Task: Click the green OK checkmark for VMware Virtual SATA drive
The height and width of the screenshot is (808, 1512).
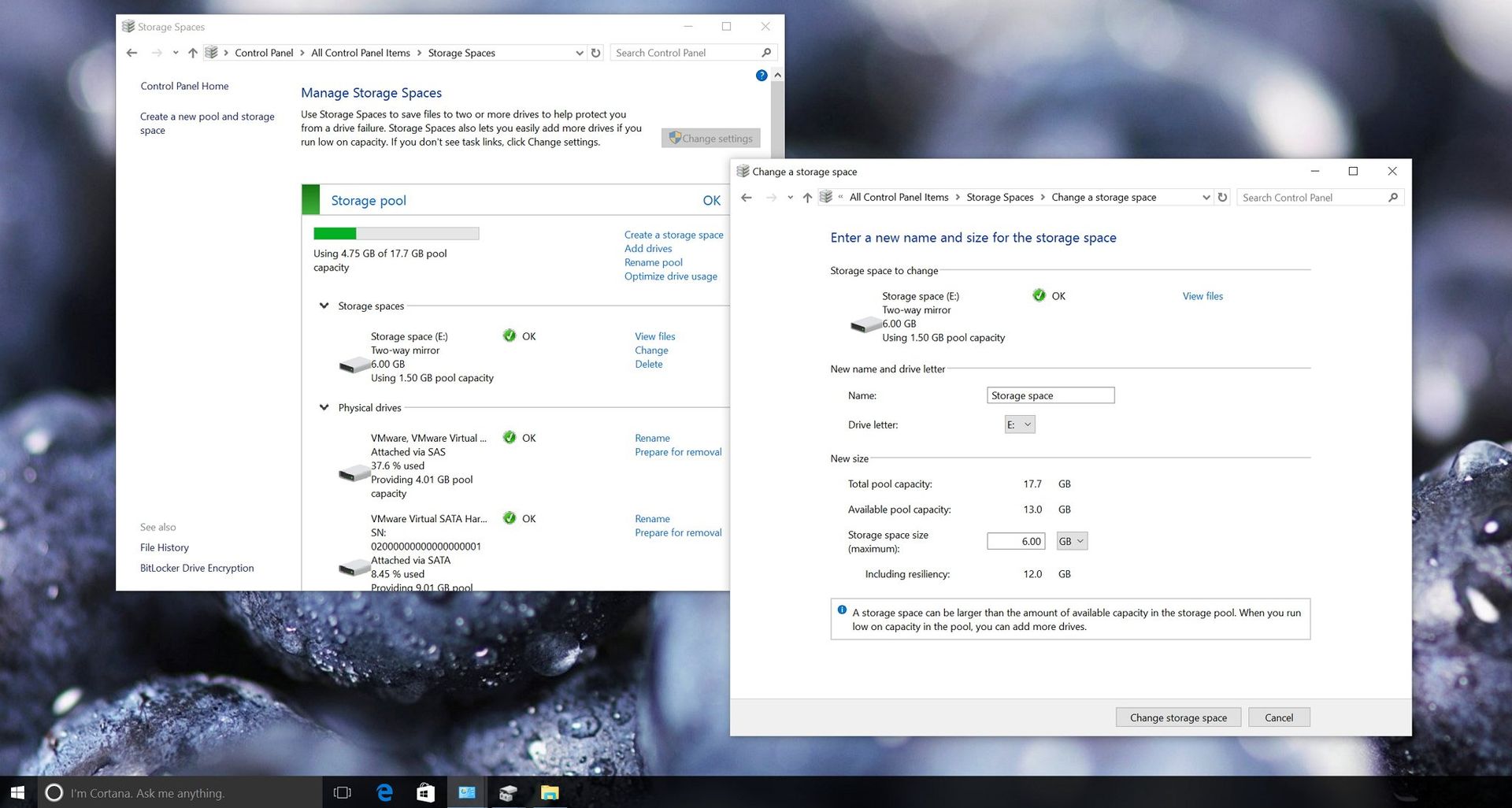Action: 510,518
